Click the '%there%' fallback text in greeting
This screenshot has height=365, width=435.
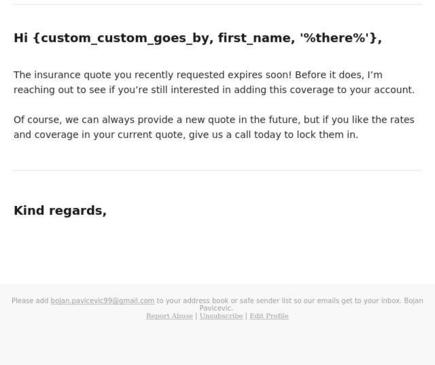point(335,38)
